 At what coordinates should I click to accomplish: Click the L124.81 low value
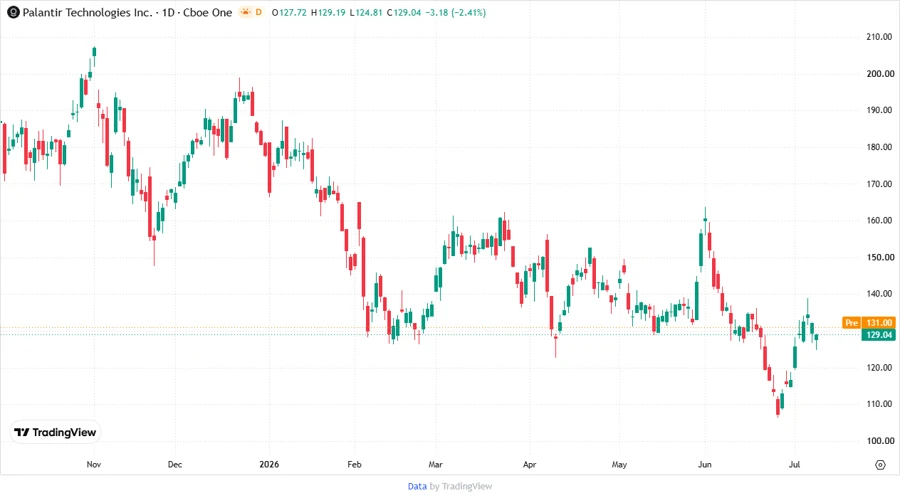[x=366, y=12]
